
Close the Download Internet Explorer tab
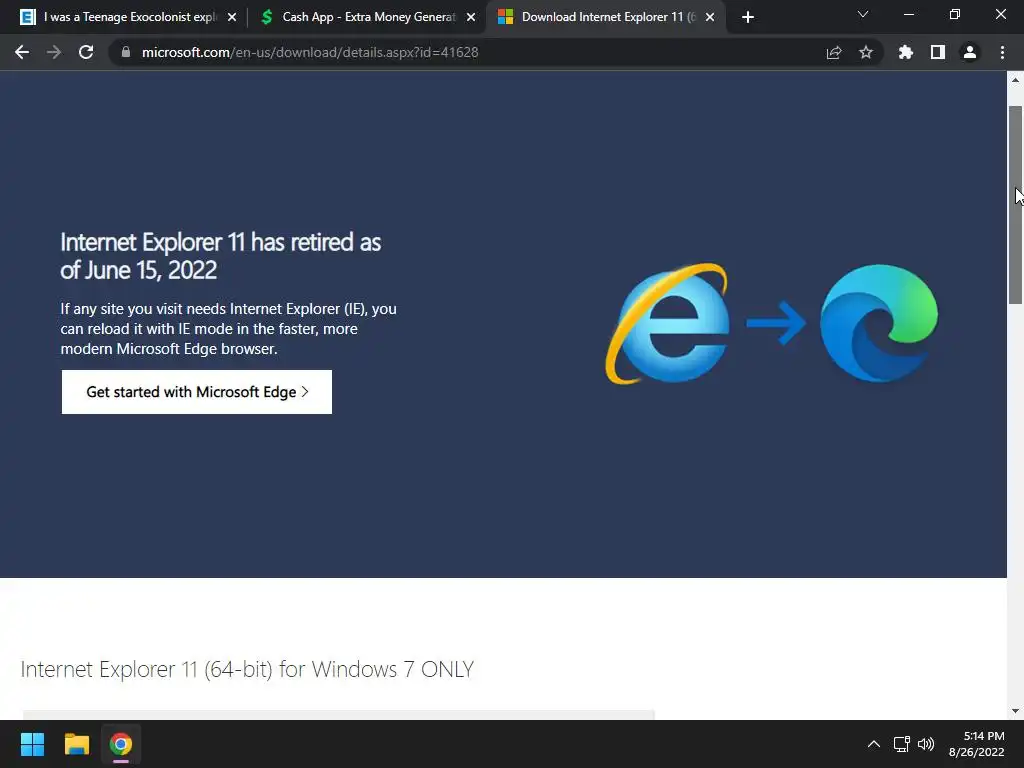pos(710,18)
